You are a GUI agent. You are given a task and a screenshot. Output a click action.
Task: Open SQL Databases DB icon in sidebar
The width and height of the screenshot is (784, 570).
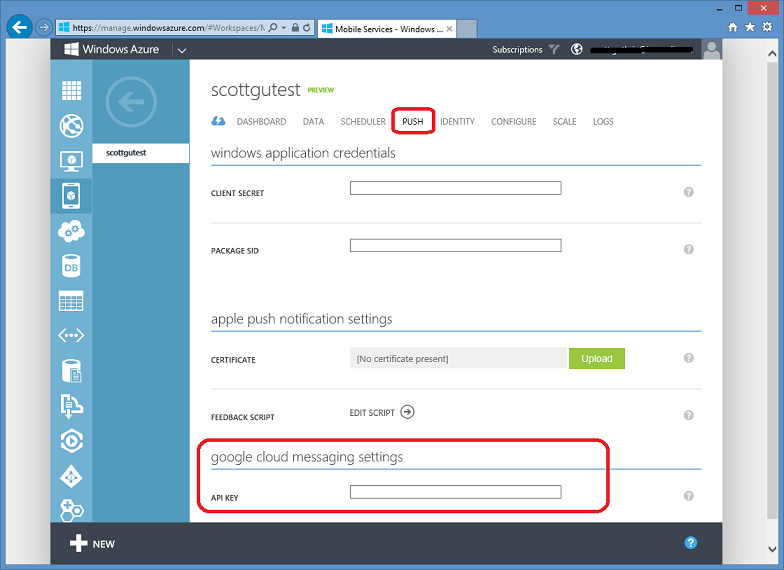71,266
